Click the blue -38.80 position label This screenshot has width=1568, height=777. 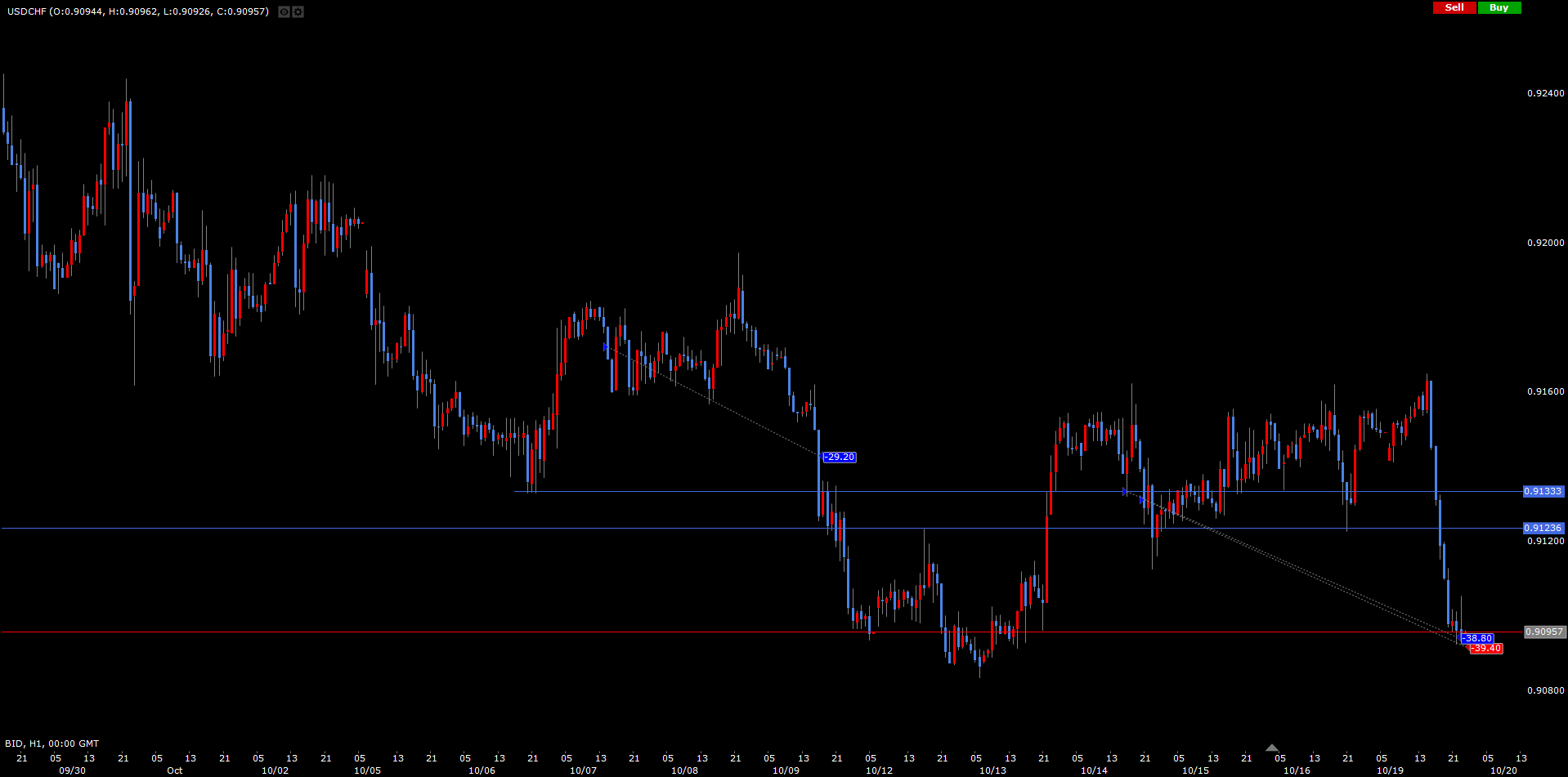[x=1477, y=638]
